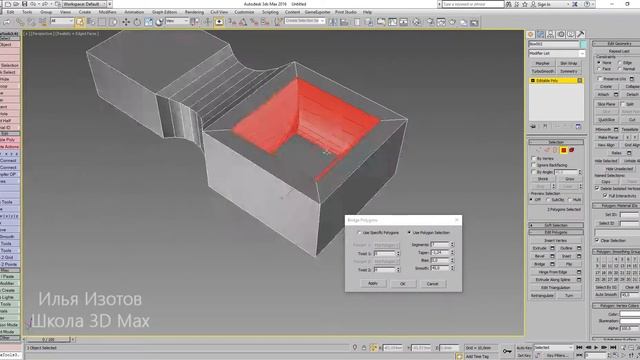Go to animation end frame
The image size is (640, 360).
point(613,347)
